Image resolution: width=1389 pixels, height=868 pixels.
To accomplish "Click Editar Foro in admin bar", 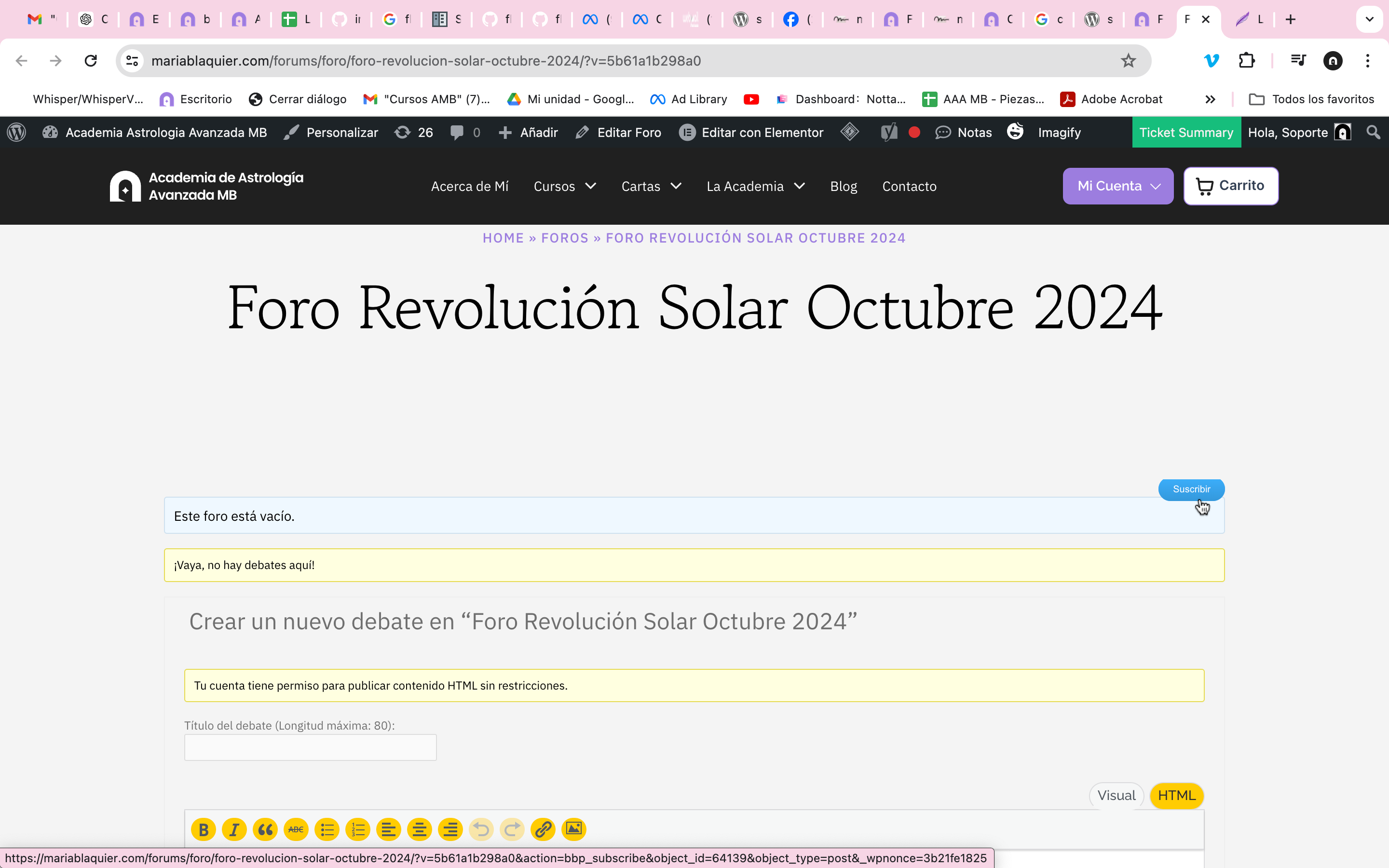I will click(x=618, y=133).
